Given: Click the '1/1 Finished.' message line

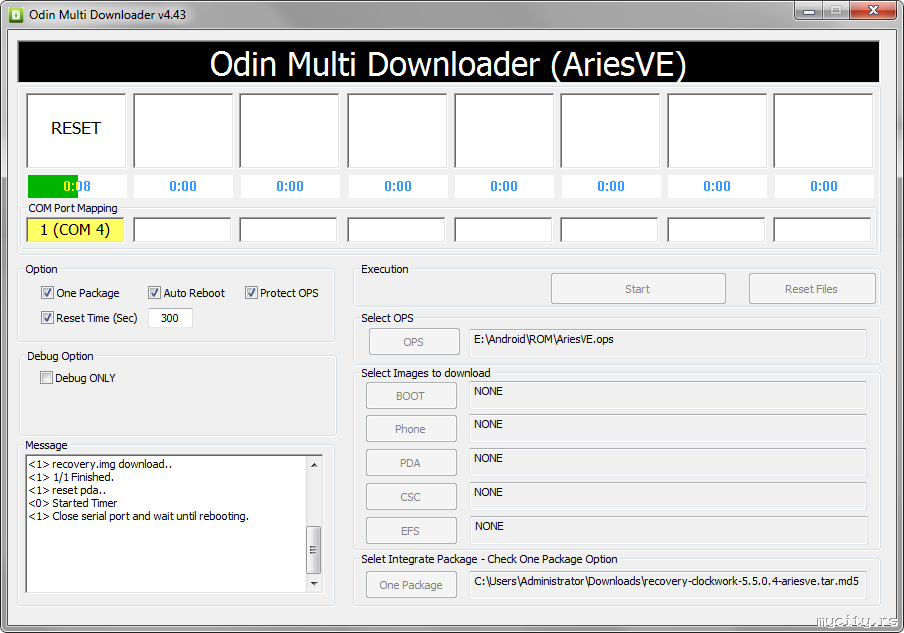Looking at the screenshot, I should (x=71, y=477).
